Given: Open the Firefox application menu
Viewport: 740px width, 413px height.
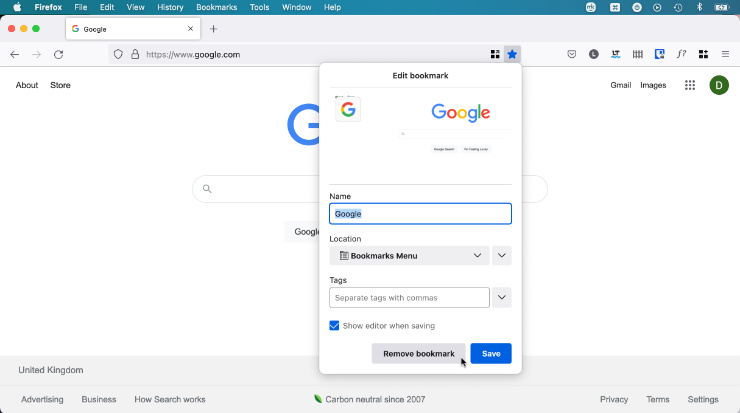Looking at the screenshot, I should [x=48, y=7].
